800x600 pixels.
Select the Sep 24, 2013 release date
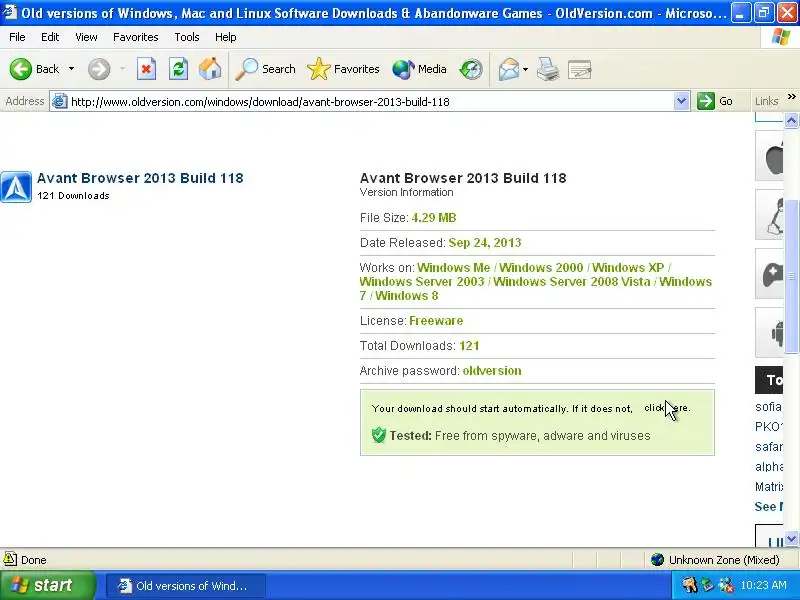(485, 243)
